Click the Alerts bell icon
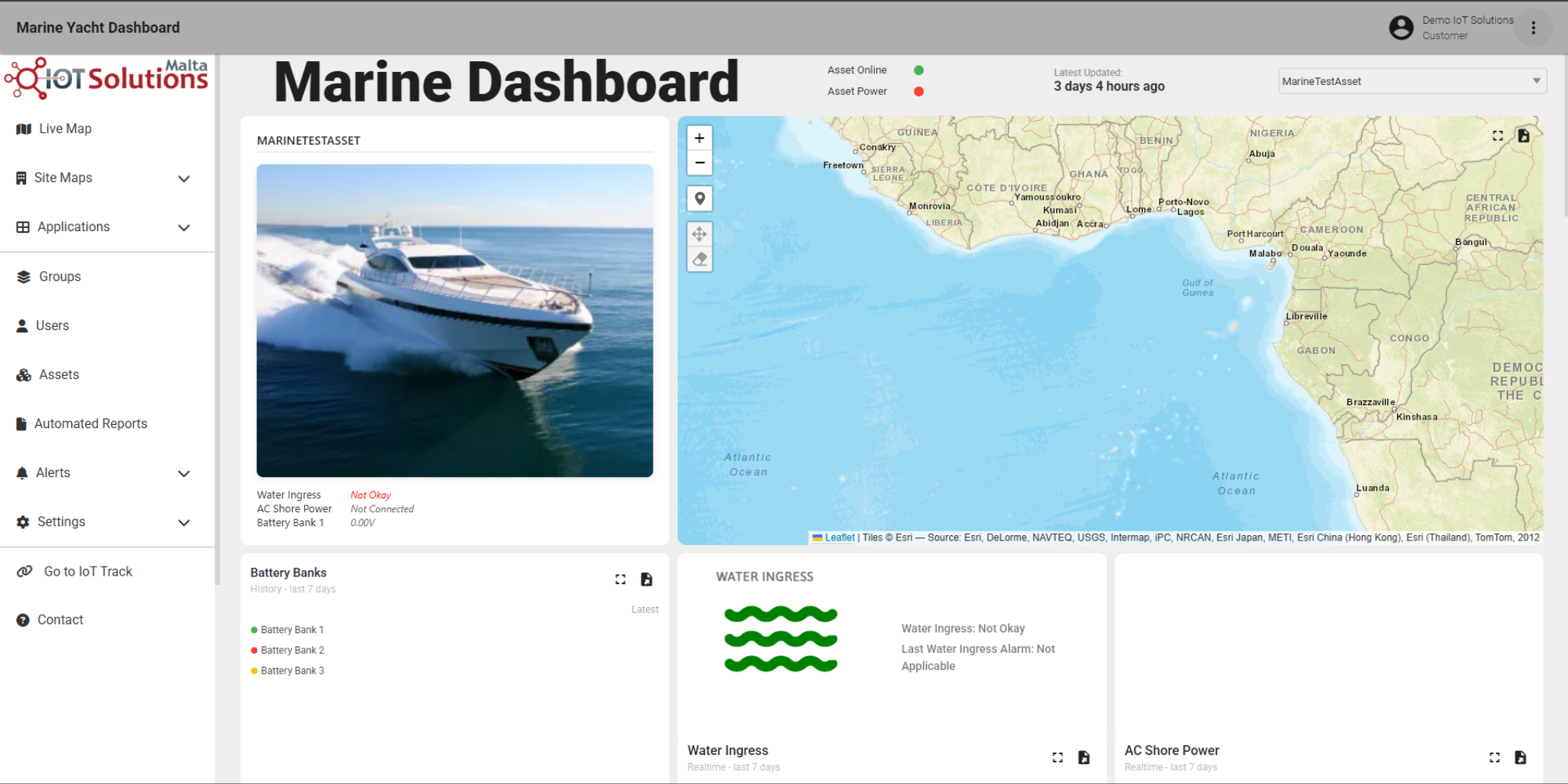 [22, 472]
